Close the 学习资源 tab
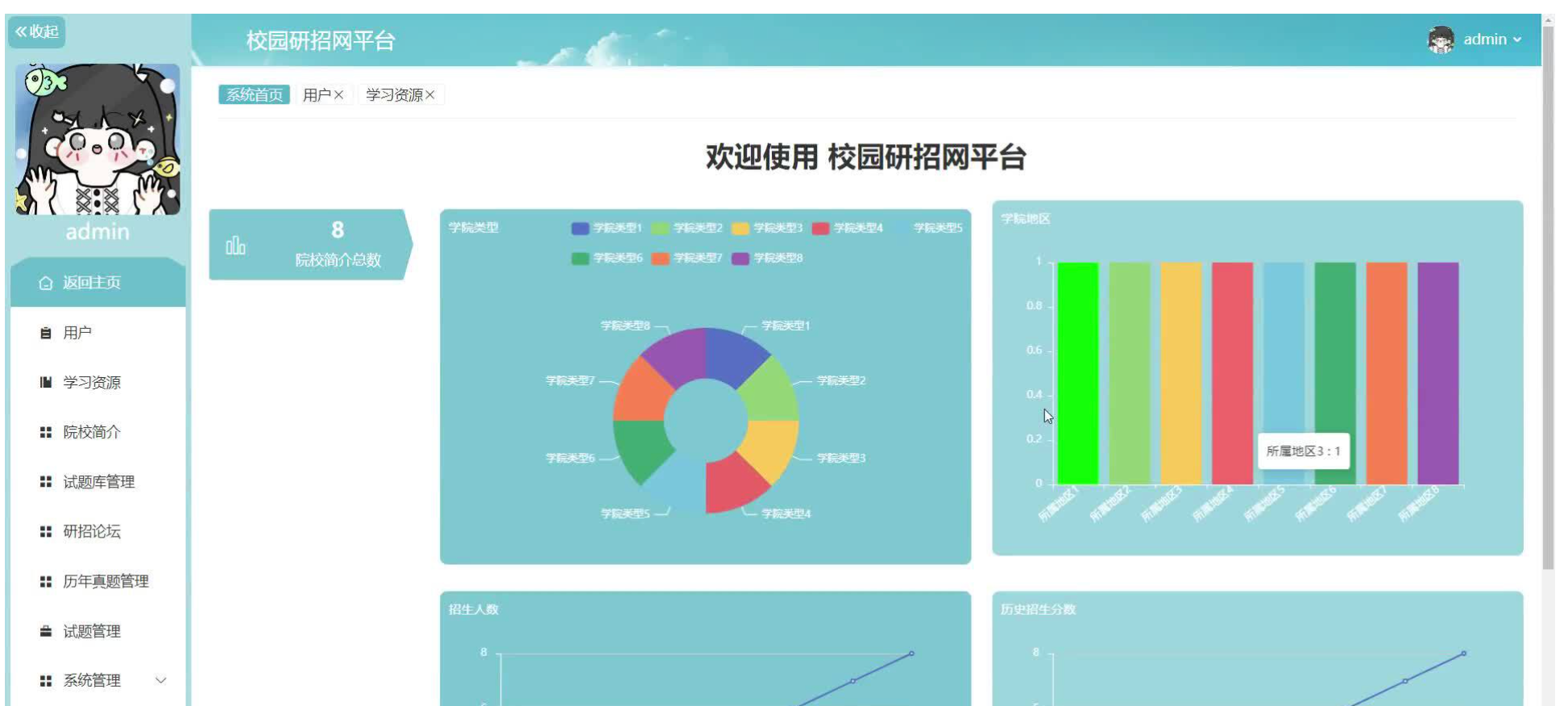 pyautogui.click(x=430, y=95)
